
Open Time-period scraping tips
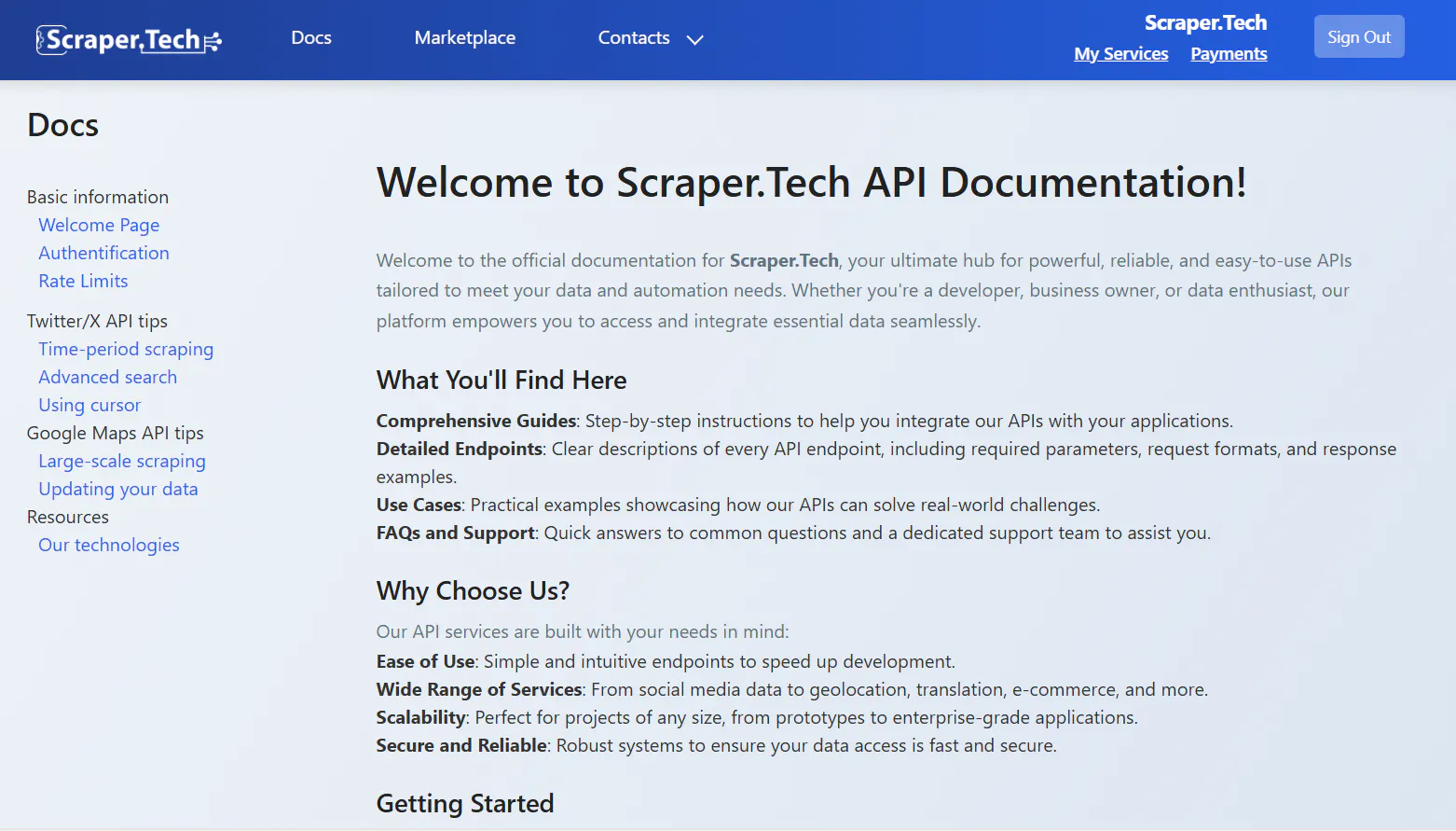pos(126,349)
